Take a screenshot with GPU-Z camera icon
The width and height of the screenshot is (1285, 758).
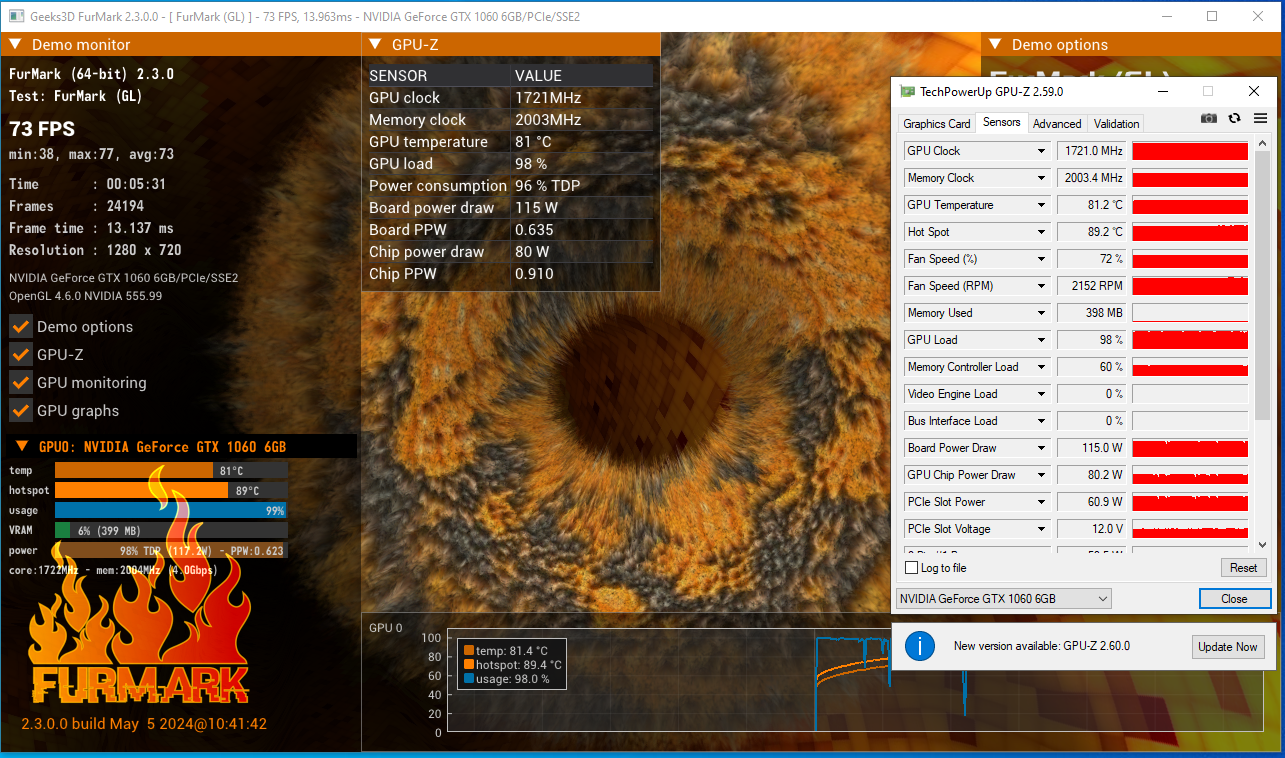tap(1209, 118)
